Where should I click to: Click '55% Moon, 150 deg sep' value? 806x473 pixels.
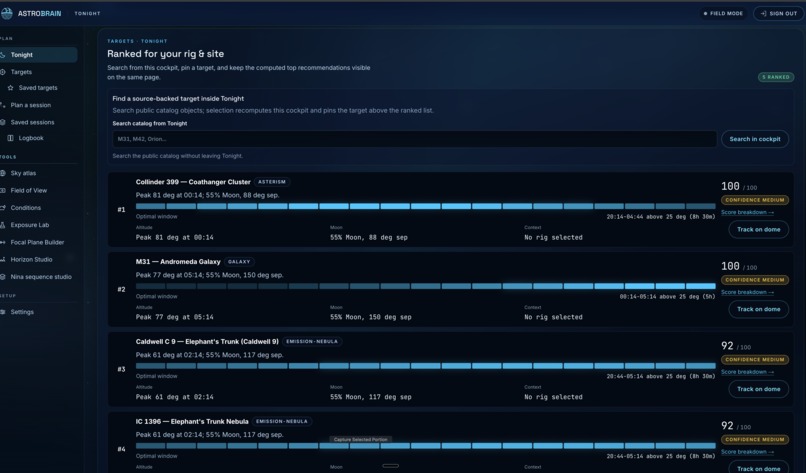[371, 317]
